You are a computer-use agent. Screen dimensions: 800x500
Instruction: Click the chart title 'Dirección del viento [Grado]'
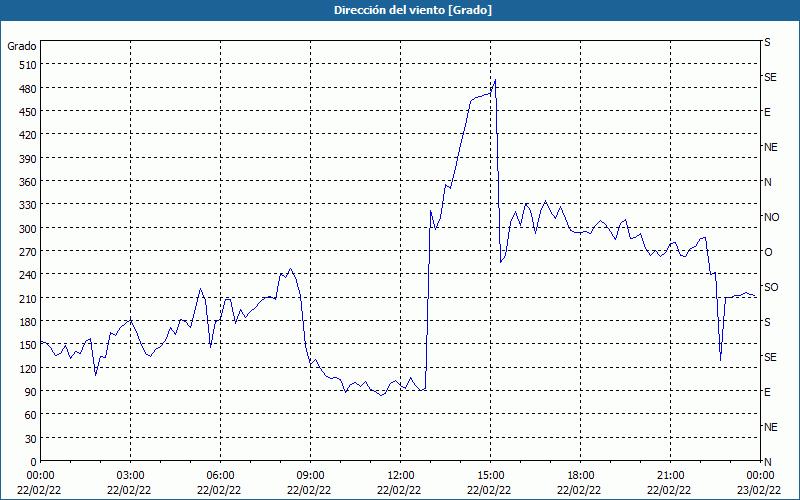click(413, 10)
